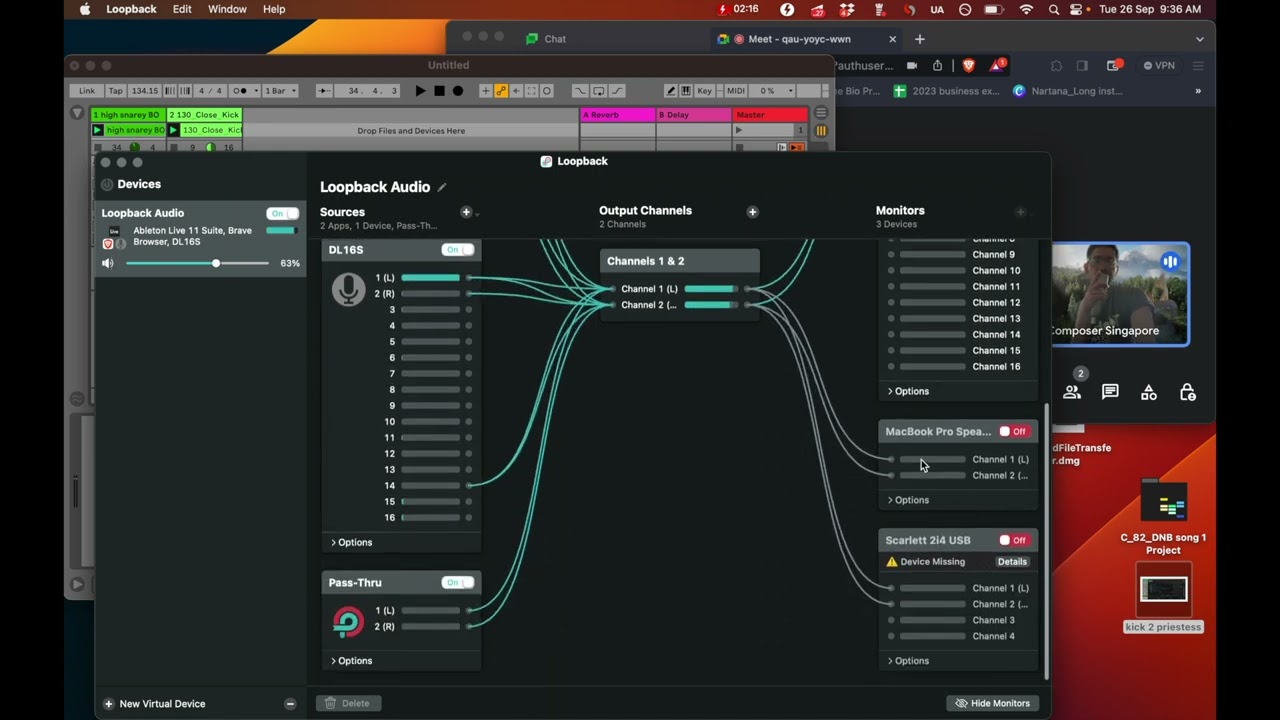The width and height of the screenshot is (1280, 720).
Task: Open macOS Control Center icon
Action: pyautogui.click(x=1076, y=9)
